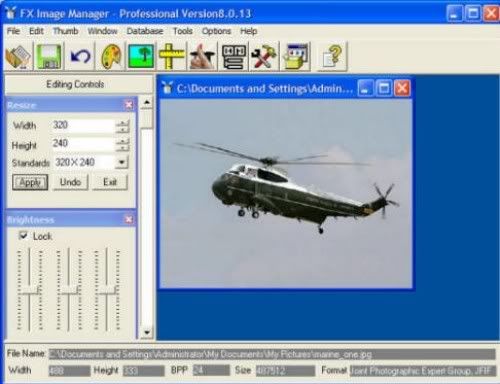Increase the Width spinner value
This screenshot has width=500, height=384.
tap(123, 123)
